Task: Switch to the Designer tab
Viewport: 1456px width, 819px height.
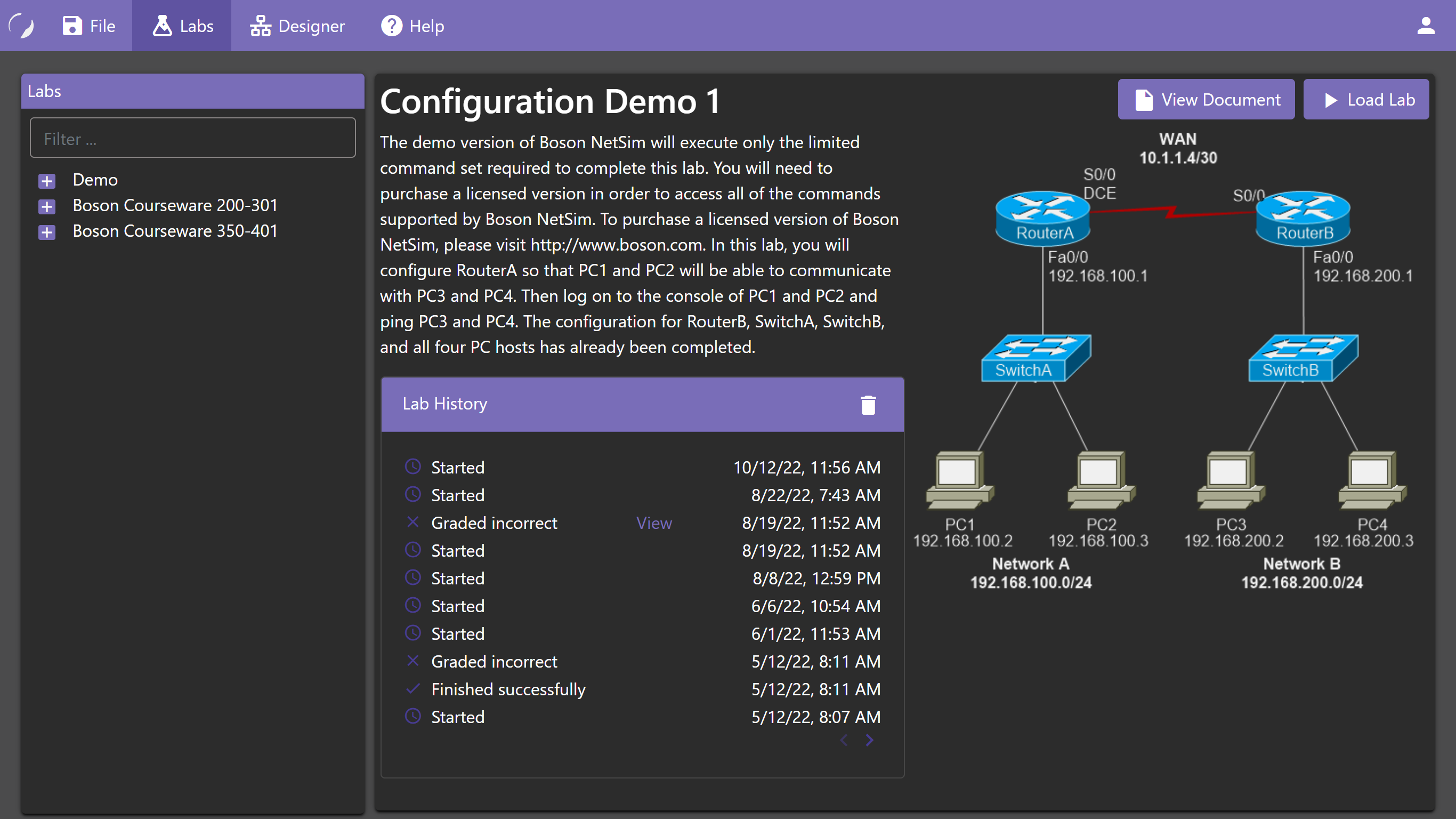Action: [x=297, y=26]
